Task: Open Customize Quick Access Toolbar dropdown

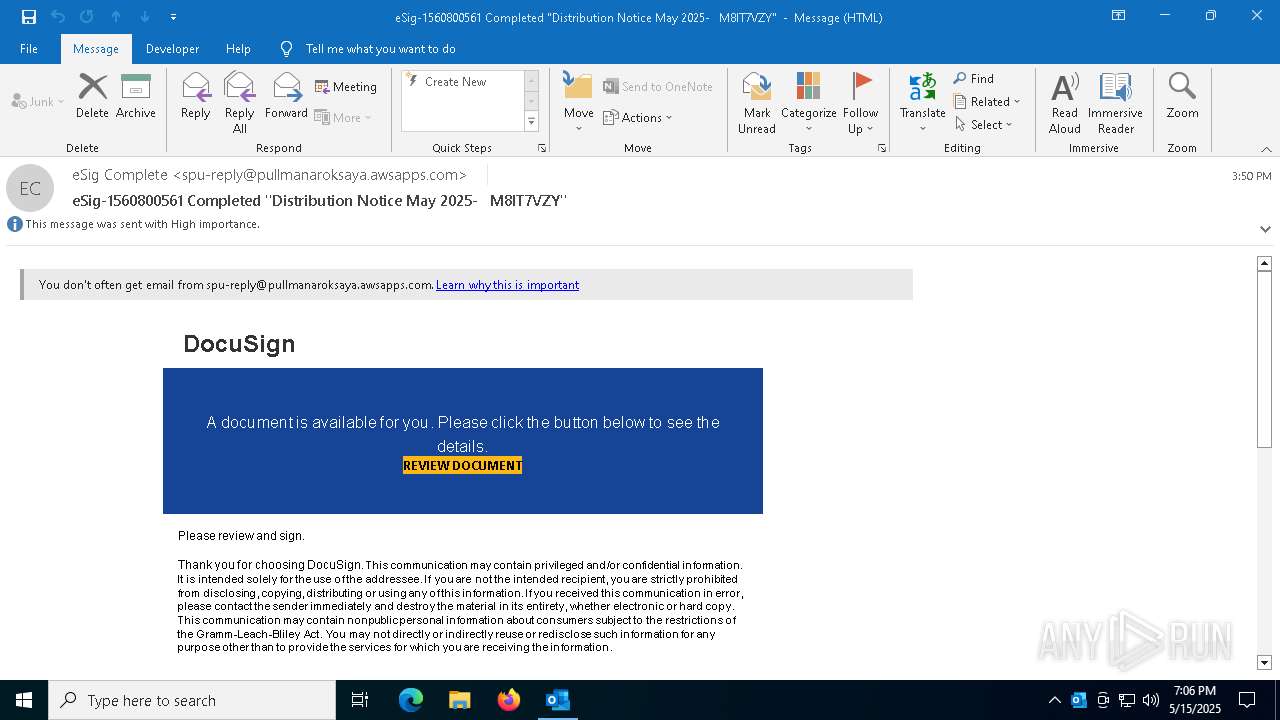Action: pos(173,17)
